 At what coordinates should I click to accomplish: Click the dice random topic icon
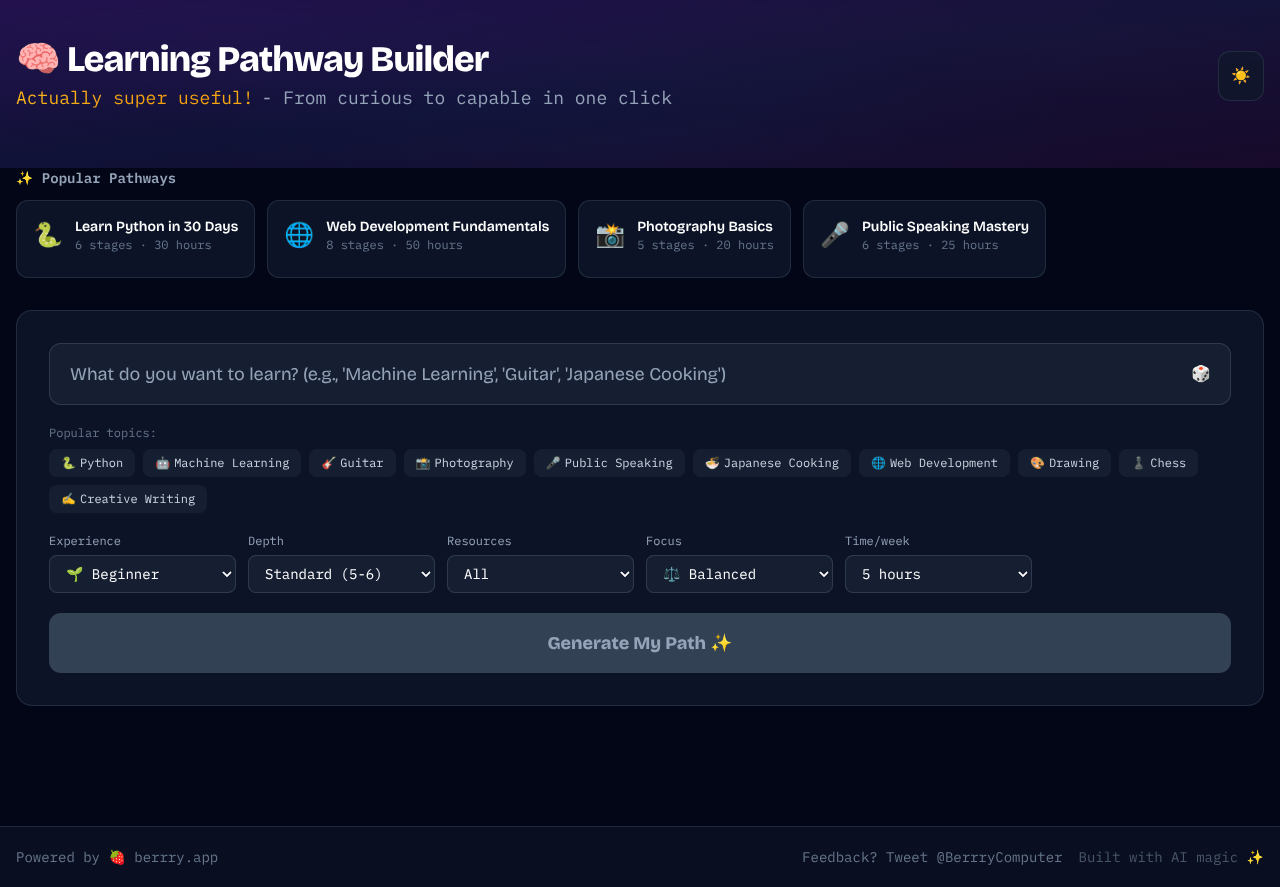[x=1200, y=374]
